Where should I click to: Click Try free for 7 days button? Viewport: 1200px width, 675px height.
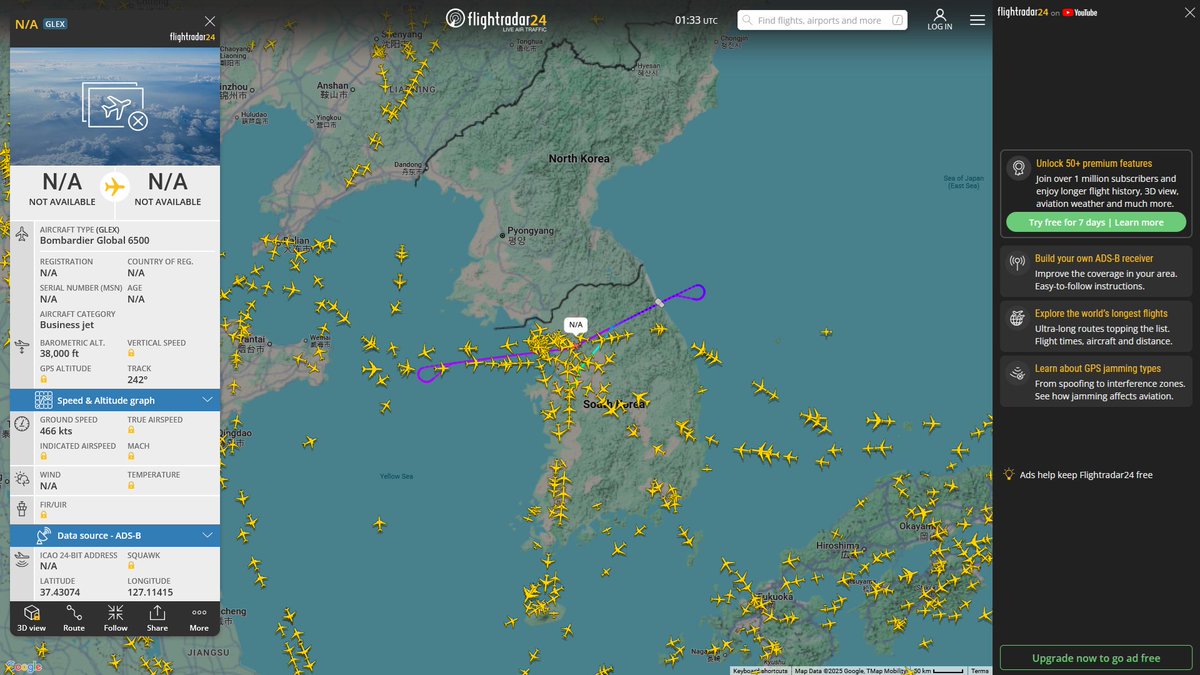point(1096,222)
